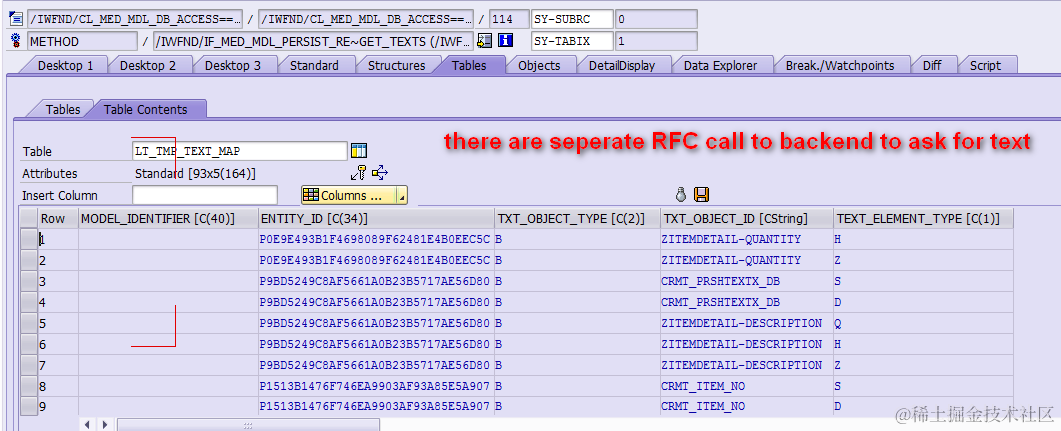Open the Break./Watchpoints tab
Image resolution: width=1061 pixels, height=431 pixels.
pos(840,65)
